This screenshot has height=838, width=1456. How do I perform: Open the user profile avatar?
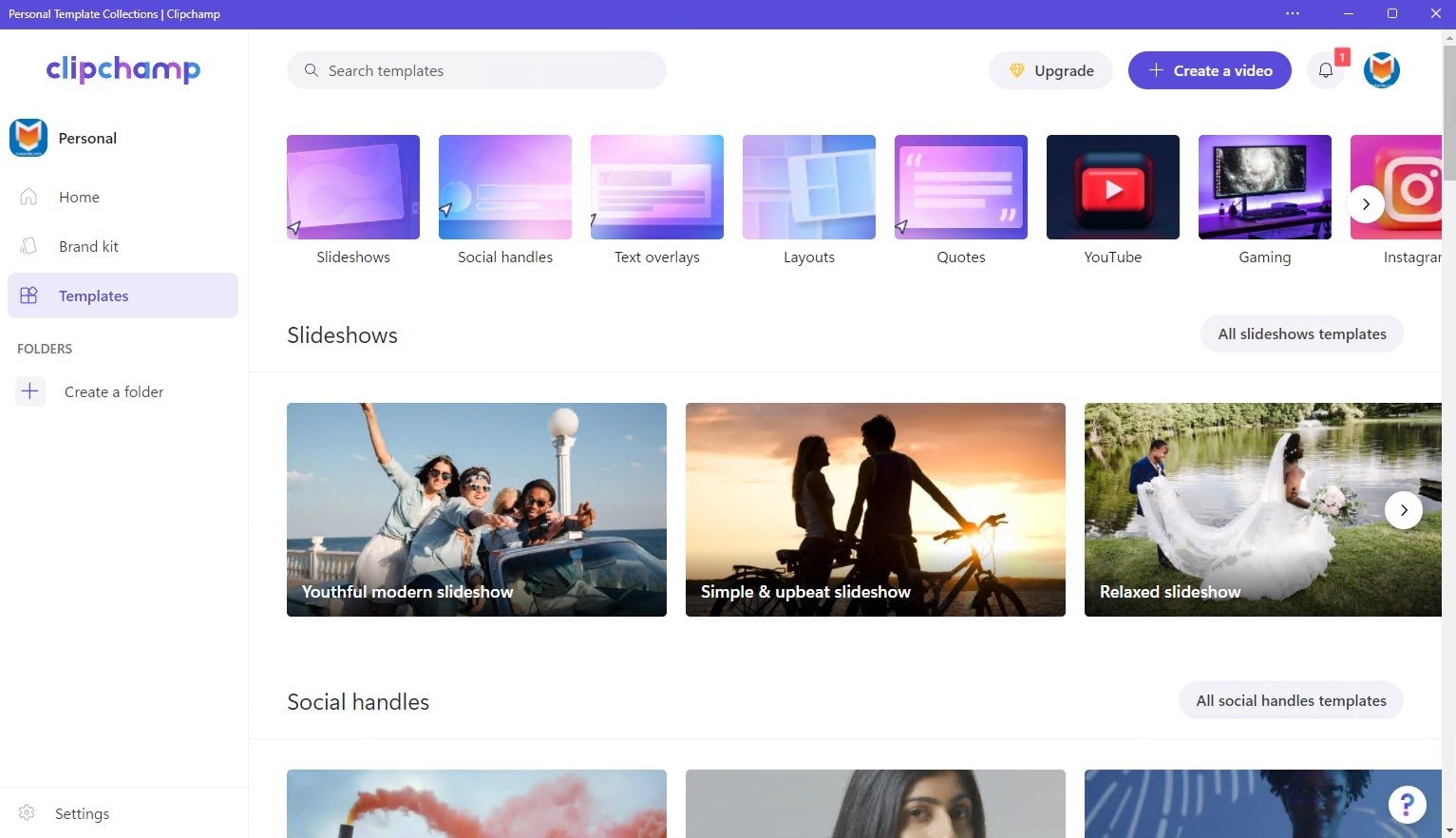click(x=1382, y=70)
